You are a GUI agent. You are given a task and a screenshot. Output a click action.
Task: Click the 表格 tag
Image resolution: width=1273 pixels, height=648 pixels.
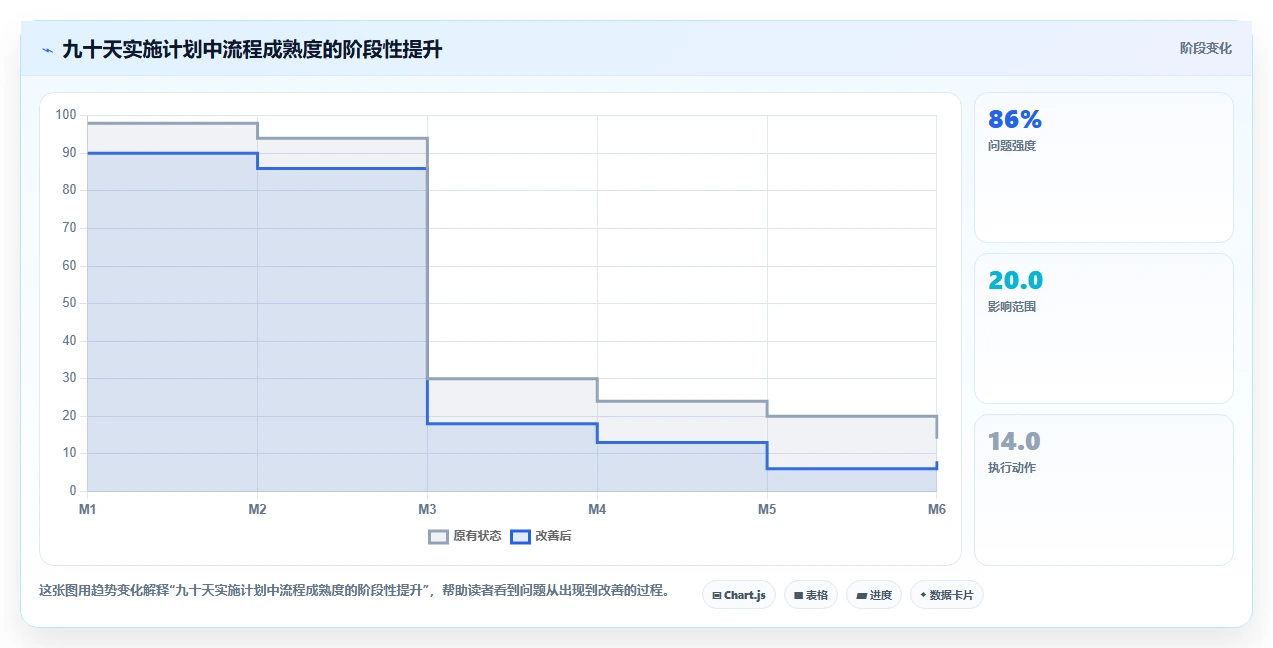coord(810,595)
